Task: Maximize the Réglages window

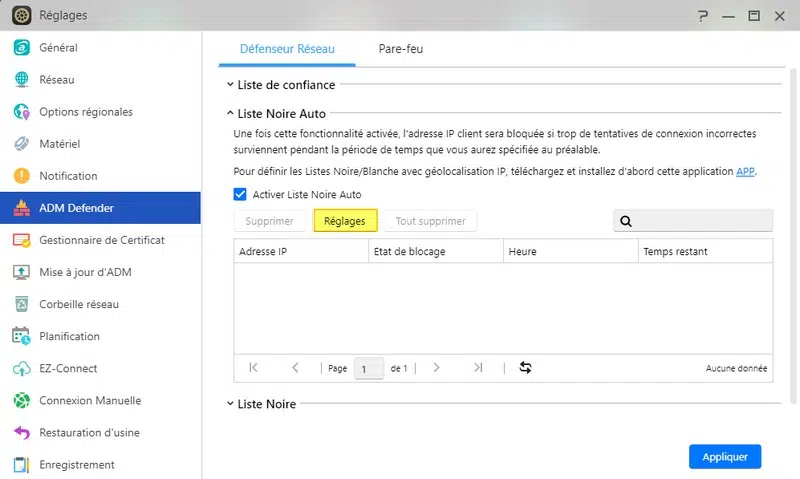Action: click(x=754, y=16)
